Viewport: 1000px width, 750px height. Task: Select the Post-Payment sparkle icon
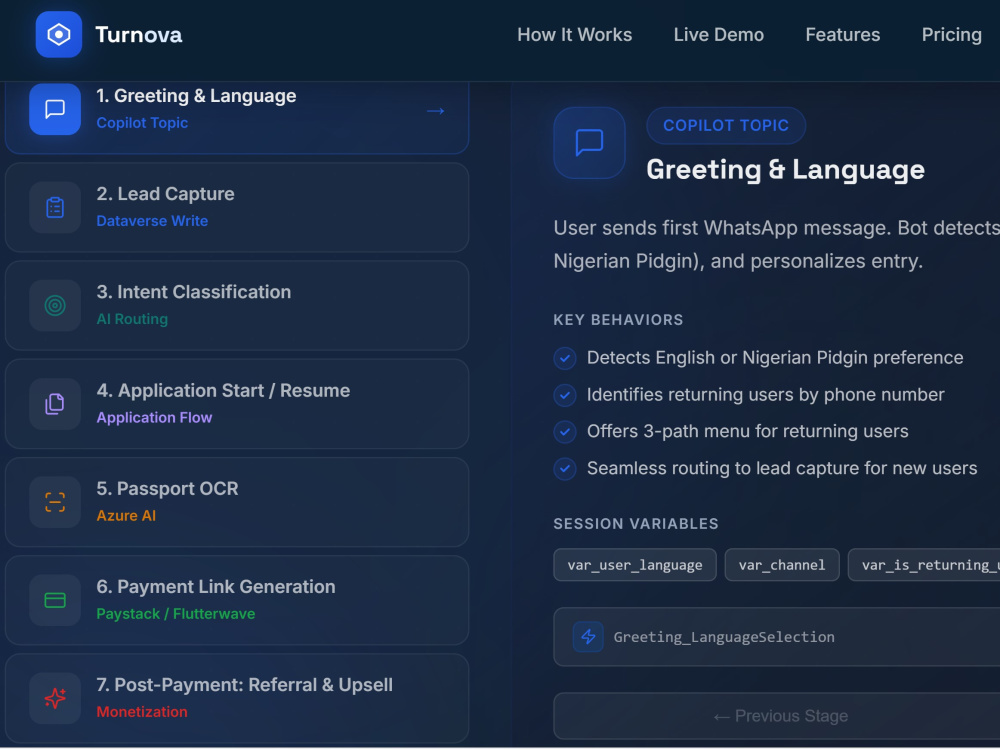(55, 698)
